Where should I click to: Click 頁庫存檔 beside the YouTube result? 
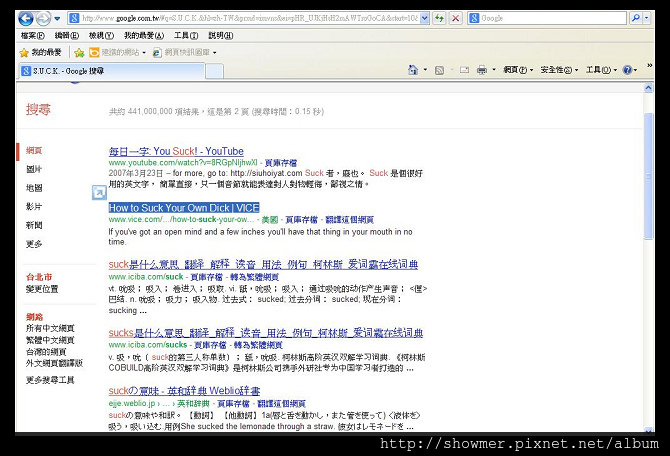pyautogui.click(x=281, y=163)
